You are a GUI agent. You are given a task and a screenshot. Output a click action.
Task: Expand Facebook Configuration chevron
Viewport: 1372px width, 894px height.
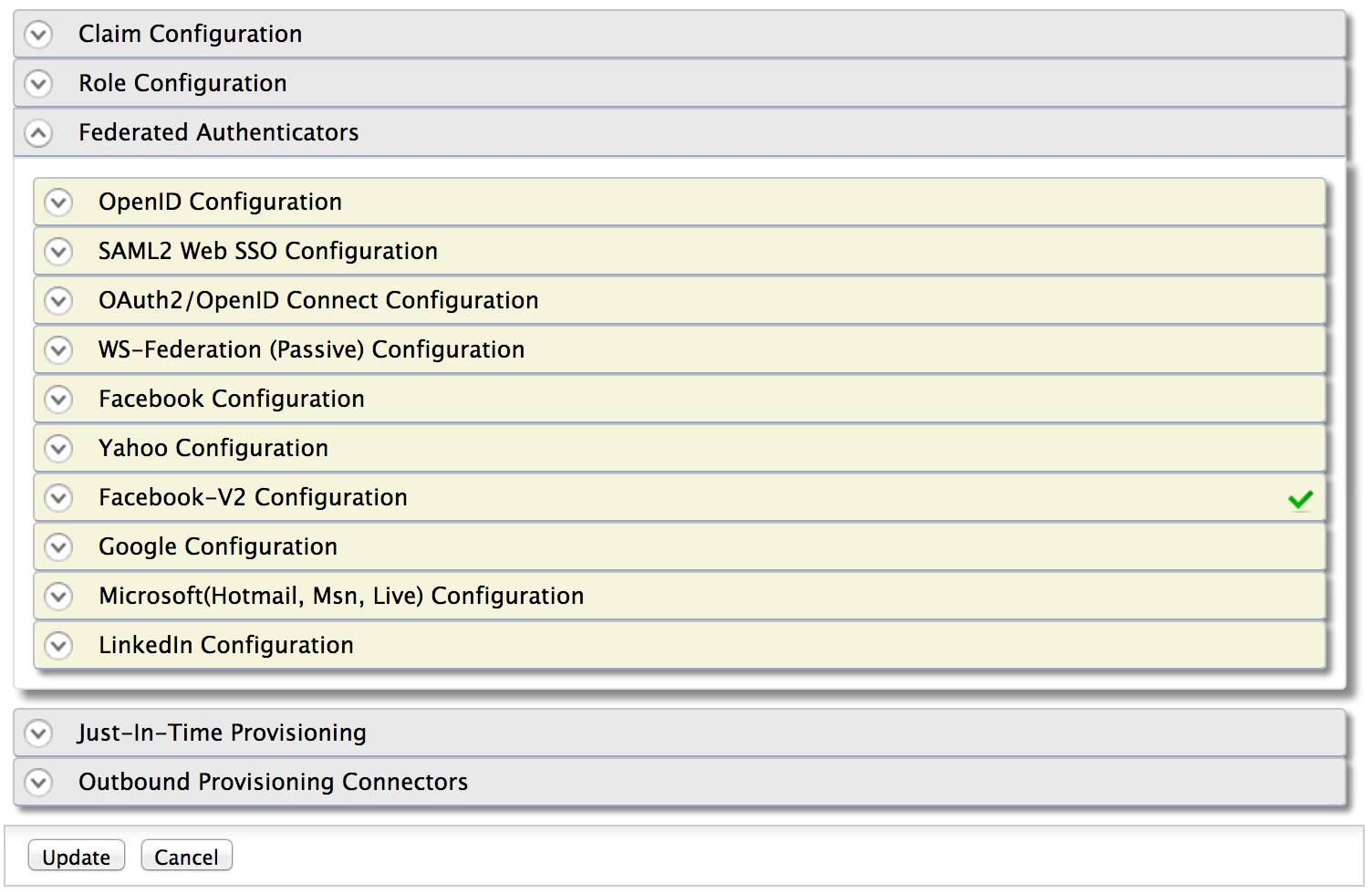[58, 399]
